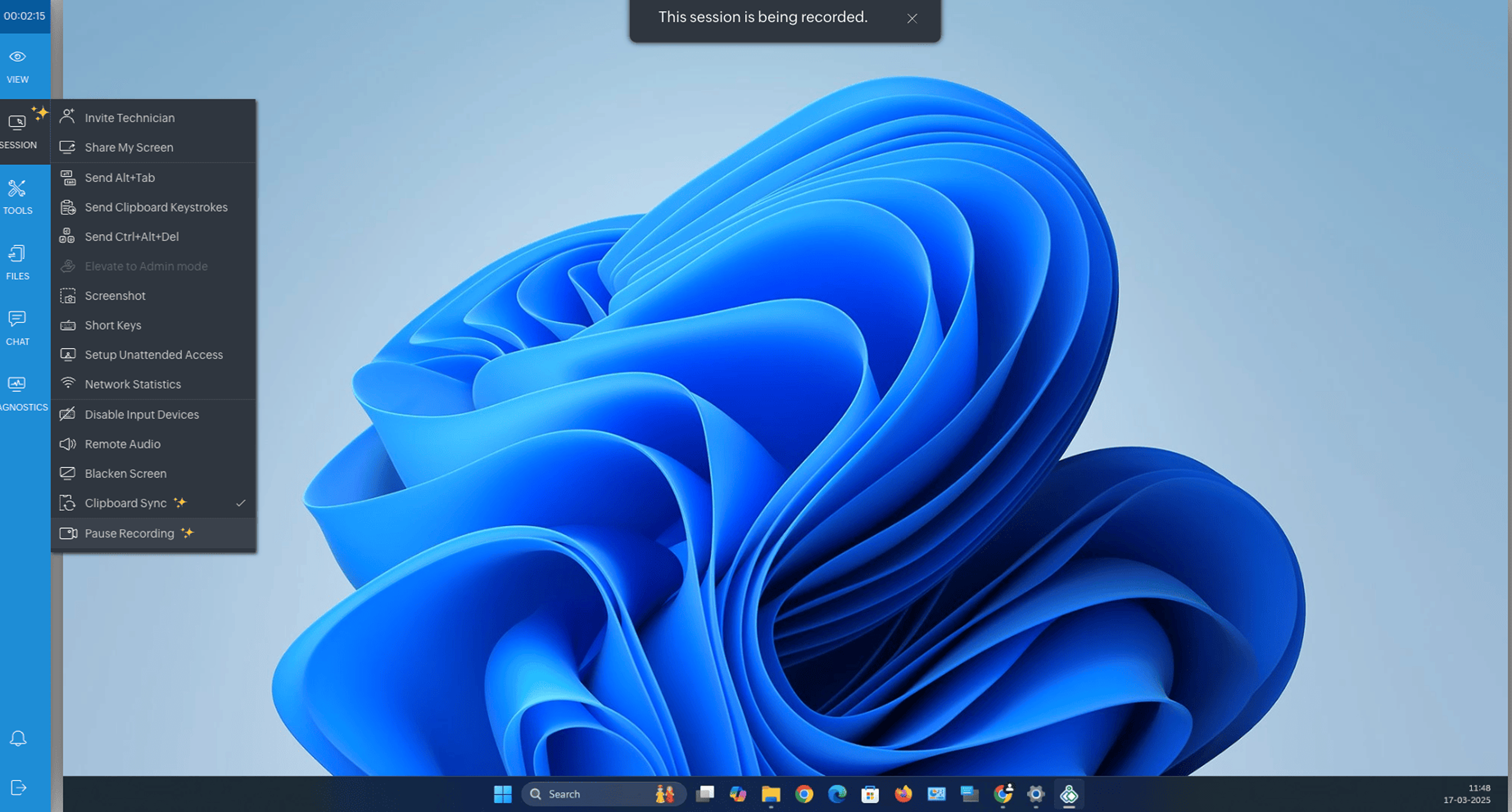Image resolution: width=1512 pixels, height=812 pixels.
Task: Open the Files transfer panel
Action: point(18,263)
